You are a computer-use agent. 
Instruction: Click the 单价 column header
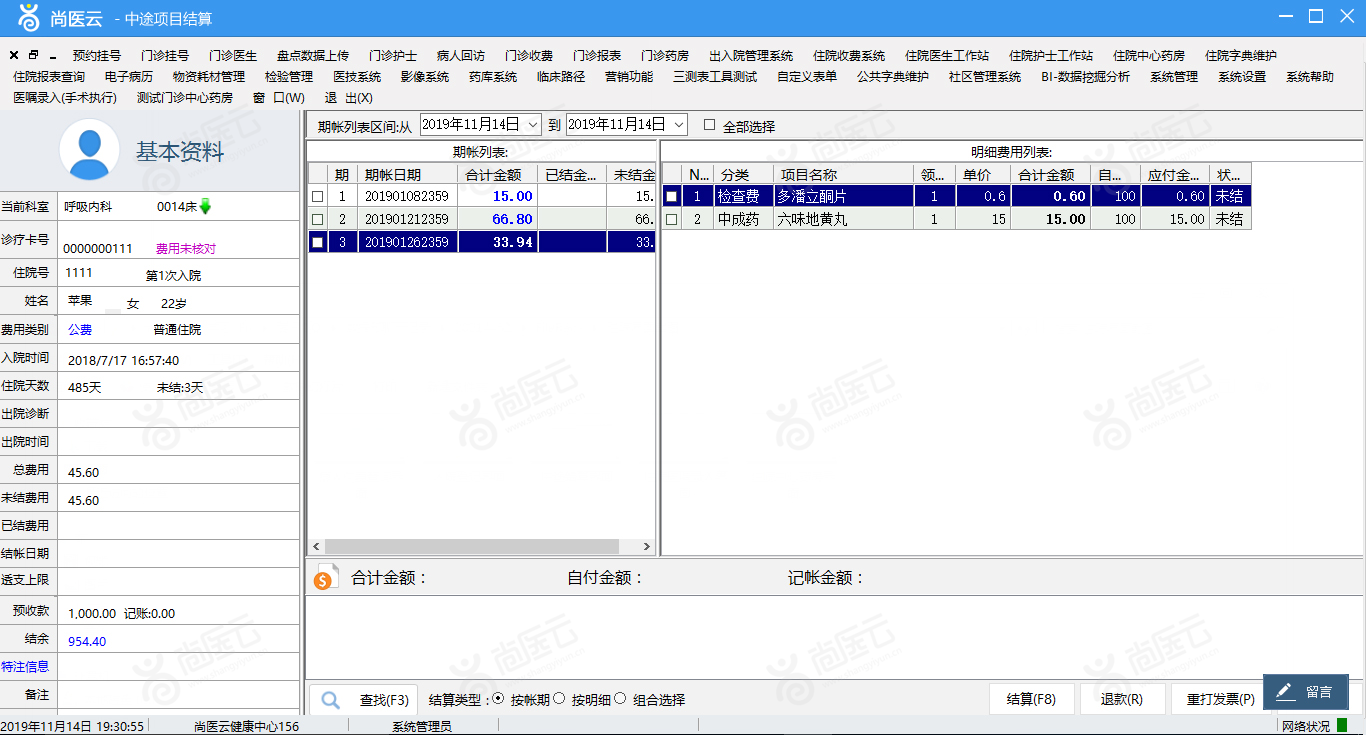(x=983, y=175)
